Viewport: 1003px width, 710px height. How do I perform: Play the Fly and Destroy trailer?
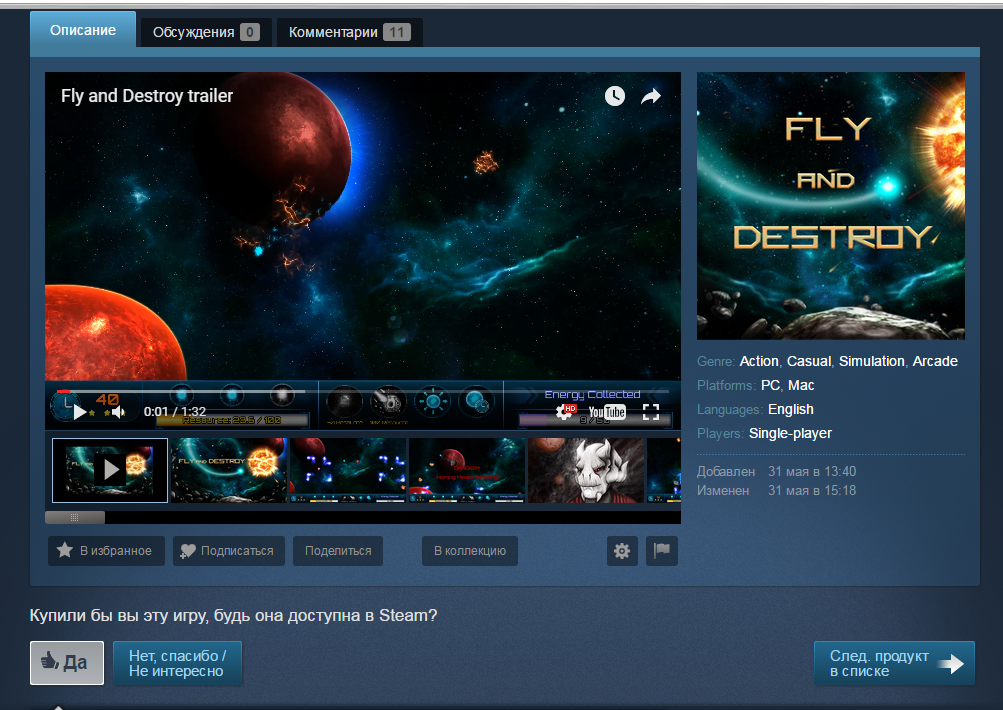point(80,412)
